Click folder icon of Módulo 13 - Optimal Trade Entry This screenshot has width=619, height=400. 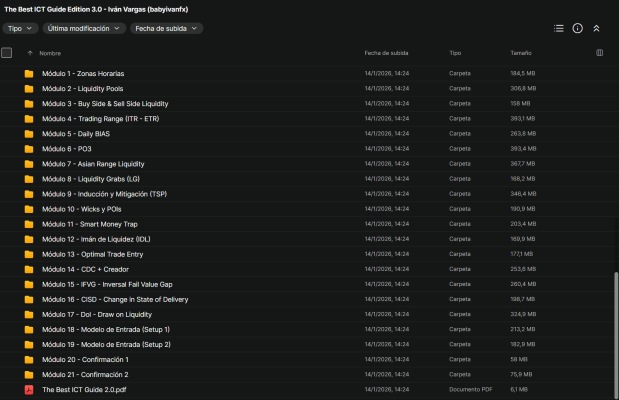coord(29,255)
